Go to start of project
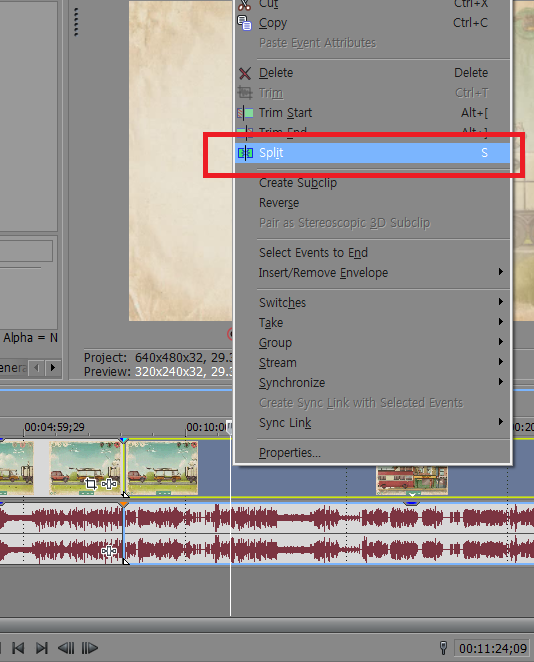This screenshot has width=534, height=662. (18, 648)
